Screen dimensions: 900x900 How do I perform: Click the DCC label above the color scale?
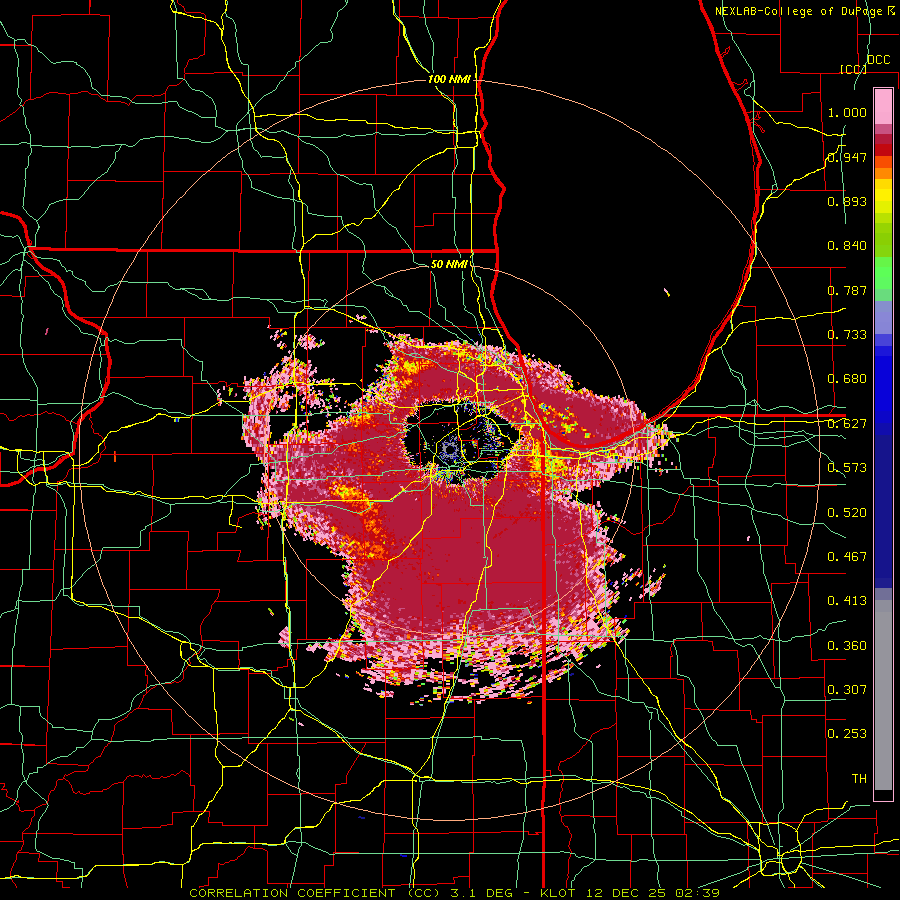(x=878, y=60)
